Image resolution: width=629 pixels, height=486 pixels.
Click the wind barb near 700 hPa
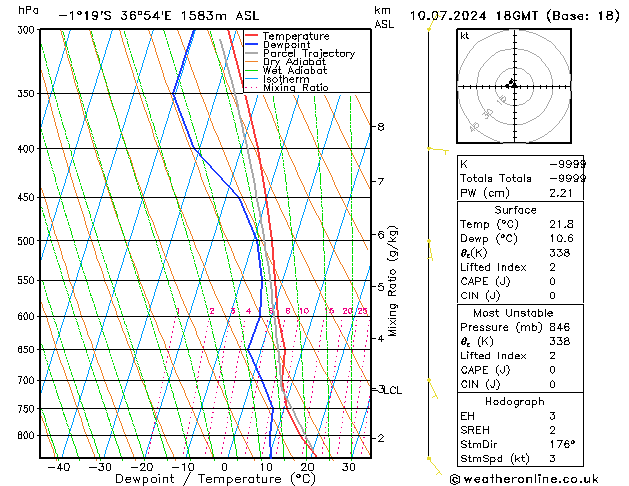pyautogui.click(x=433, y=388)
